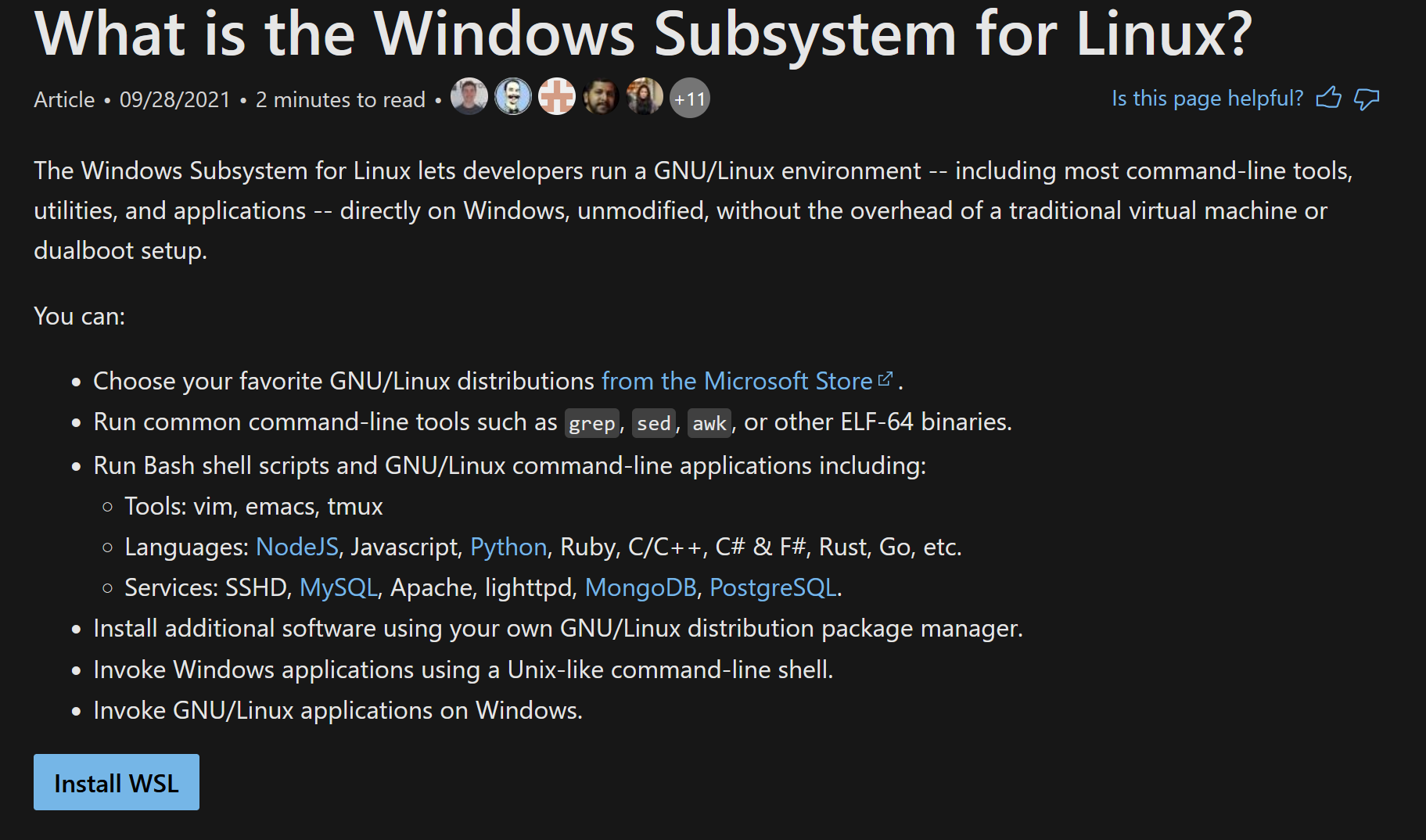Click the thumbs down not helpful icon
1426x840 pixels.
coord(1367,99)
